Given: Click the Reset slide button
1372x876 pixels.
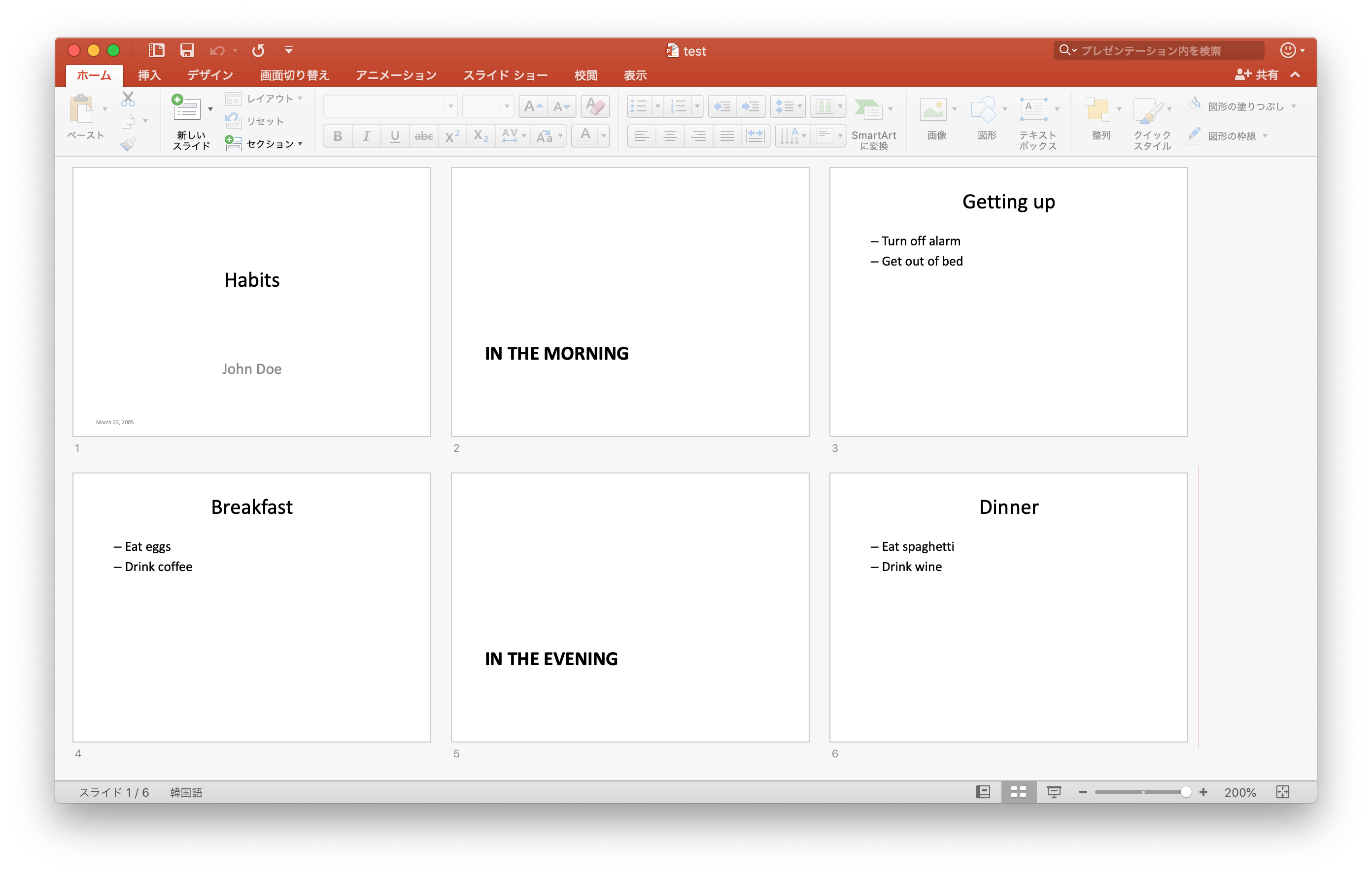Looking at the screenshot, I should [x=255, y=121].
